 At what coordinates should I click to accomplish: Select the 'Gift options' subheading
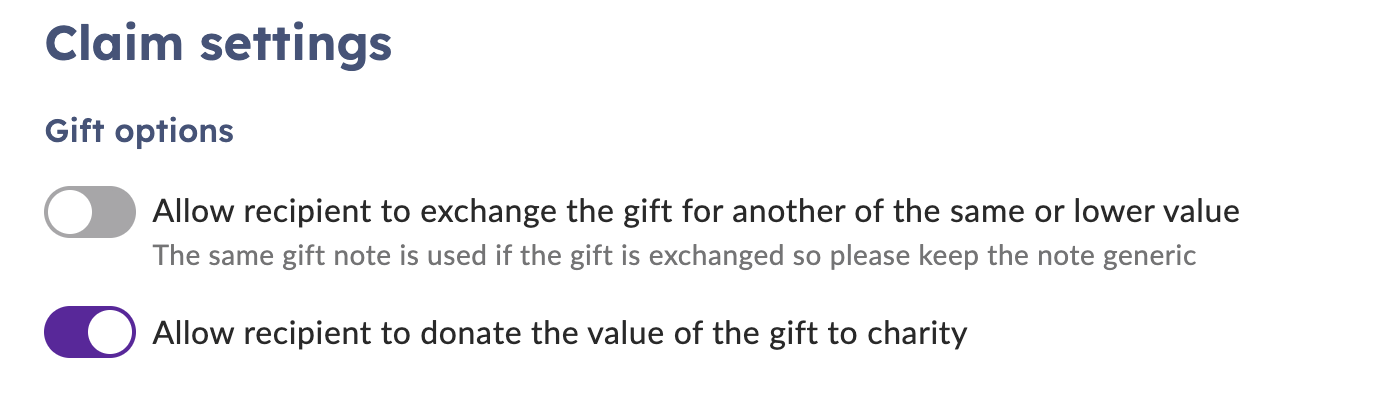pyautogui.click(x=139, y=132)
